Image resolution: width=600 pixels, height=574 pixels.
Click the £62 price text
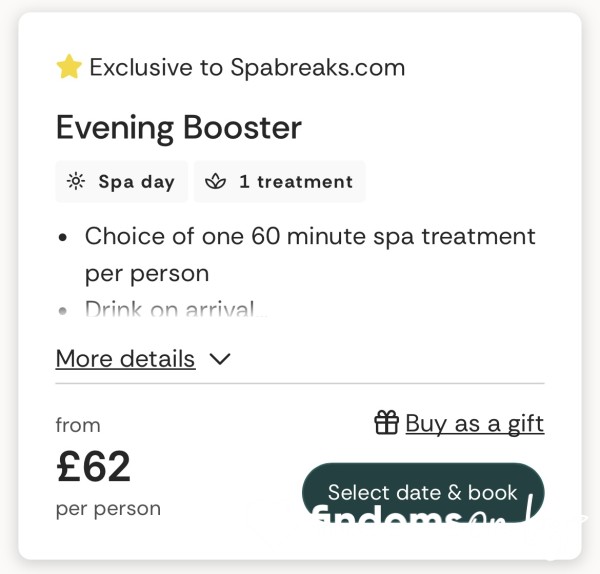pyautogui.click(x=93, y=466)
